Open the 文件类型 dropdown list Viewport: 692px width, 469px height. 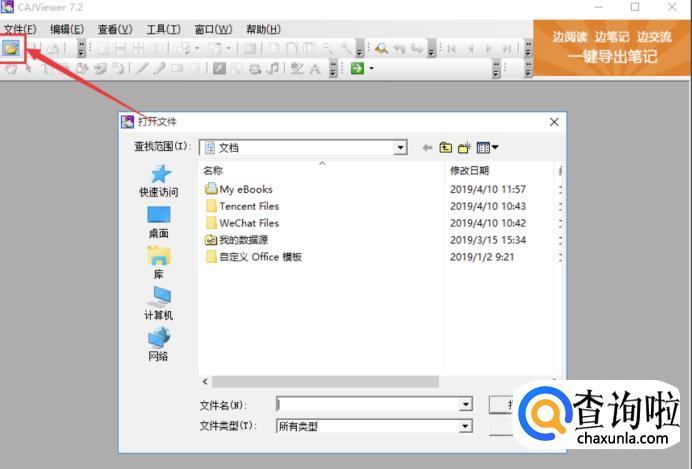click(x=465, y=426)
